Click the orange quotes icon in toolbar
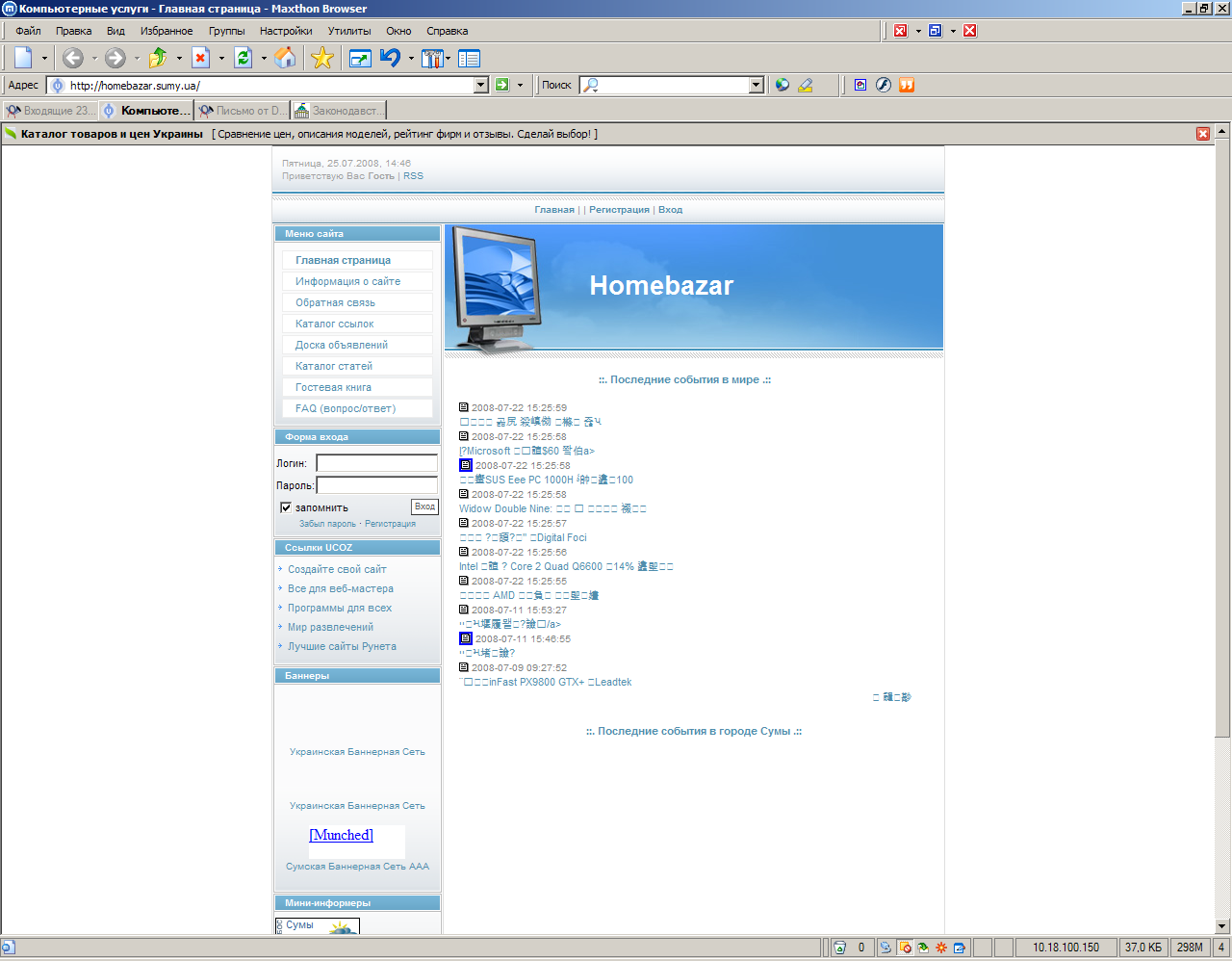The width and height of the screenshot is (1232, 961). pos(906,85)
